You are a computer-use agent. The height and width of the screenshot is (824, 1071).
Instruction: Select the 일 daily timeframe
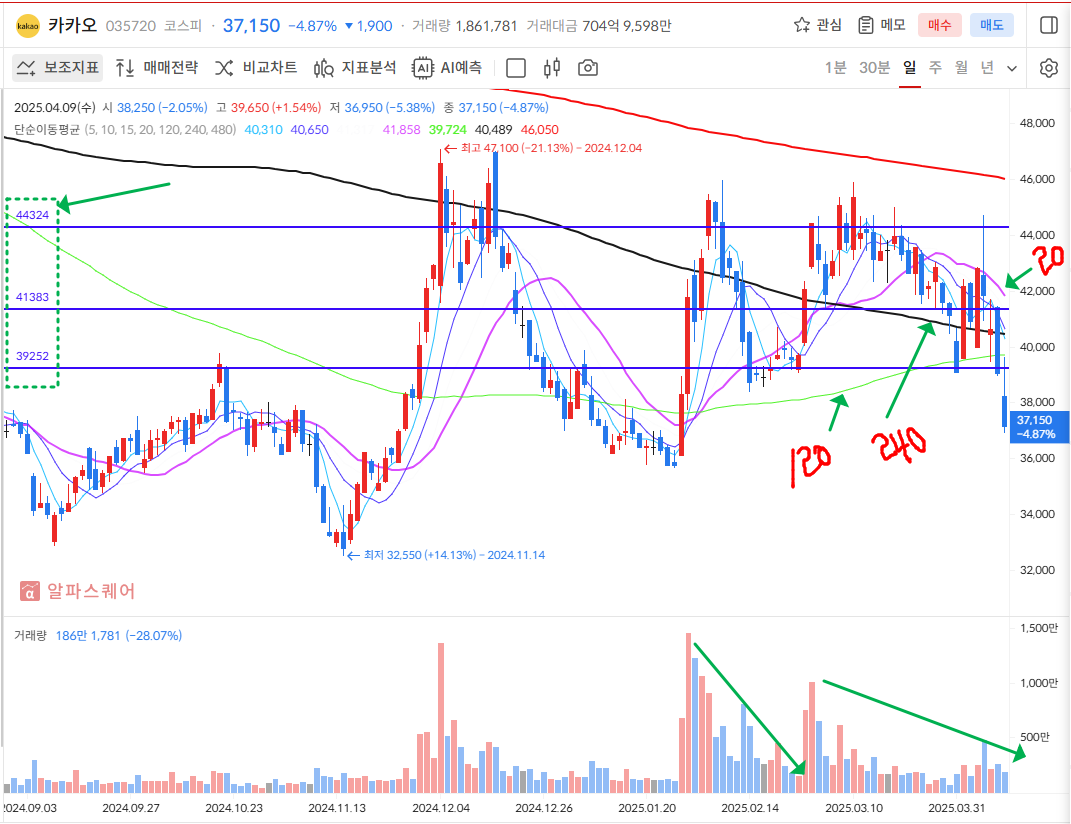(909, 68)
